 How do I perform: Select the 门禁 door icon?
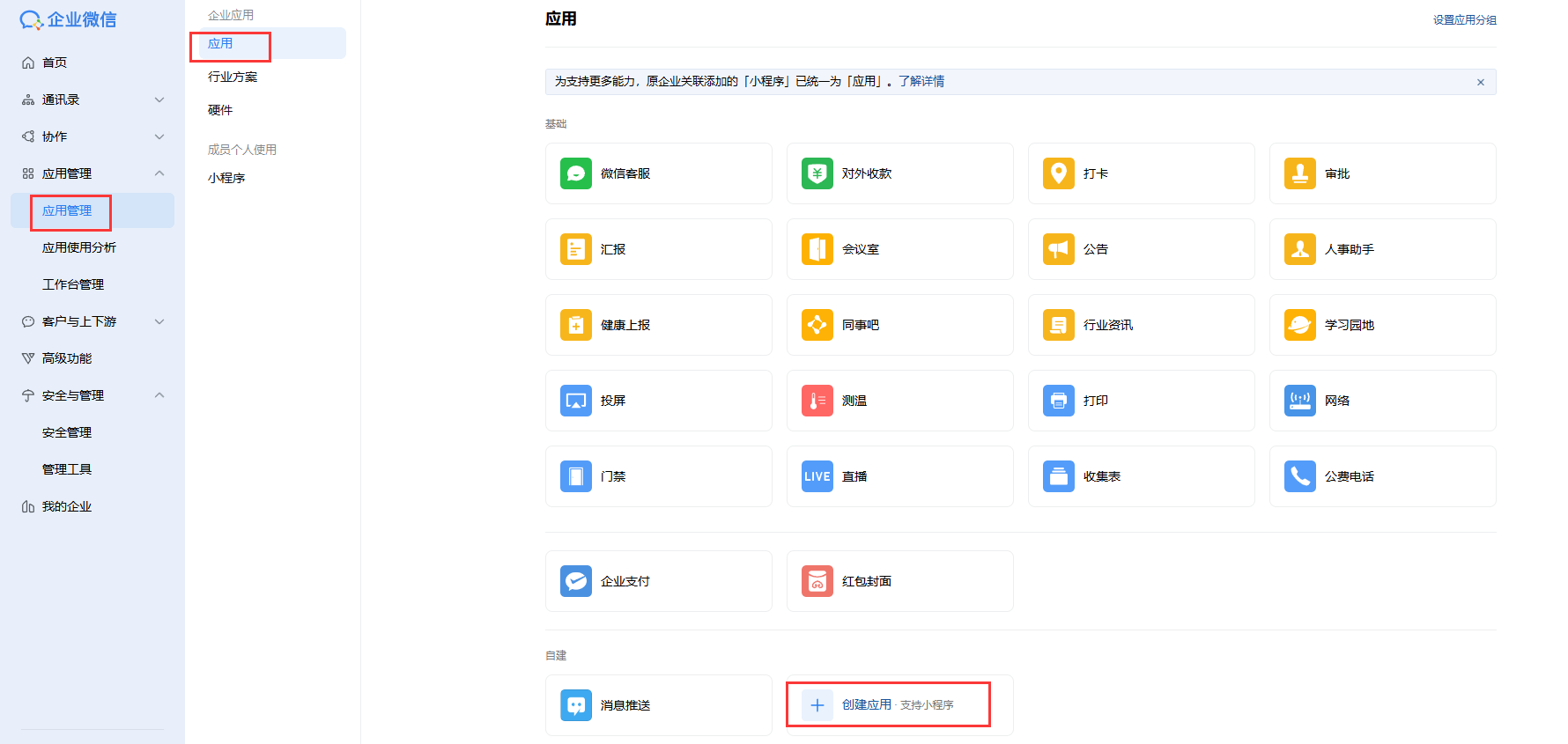click(576, 476)
